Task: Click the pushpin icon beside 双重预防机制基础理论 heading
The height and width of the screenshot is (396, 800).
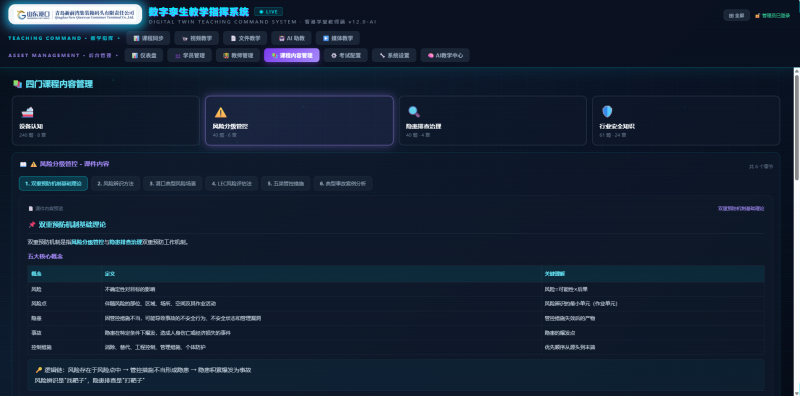Action: coord(32,225)
